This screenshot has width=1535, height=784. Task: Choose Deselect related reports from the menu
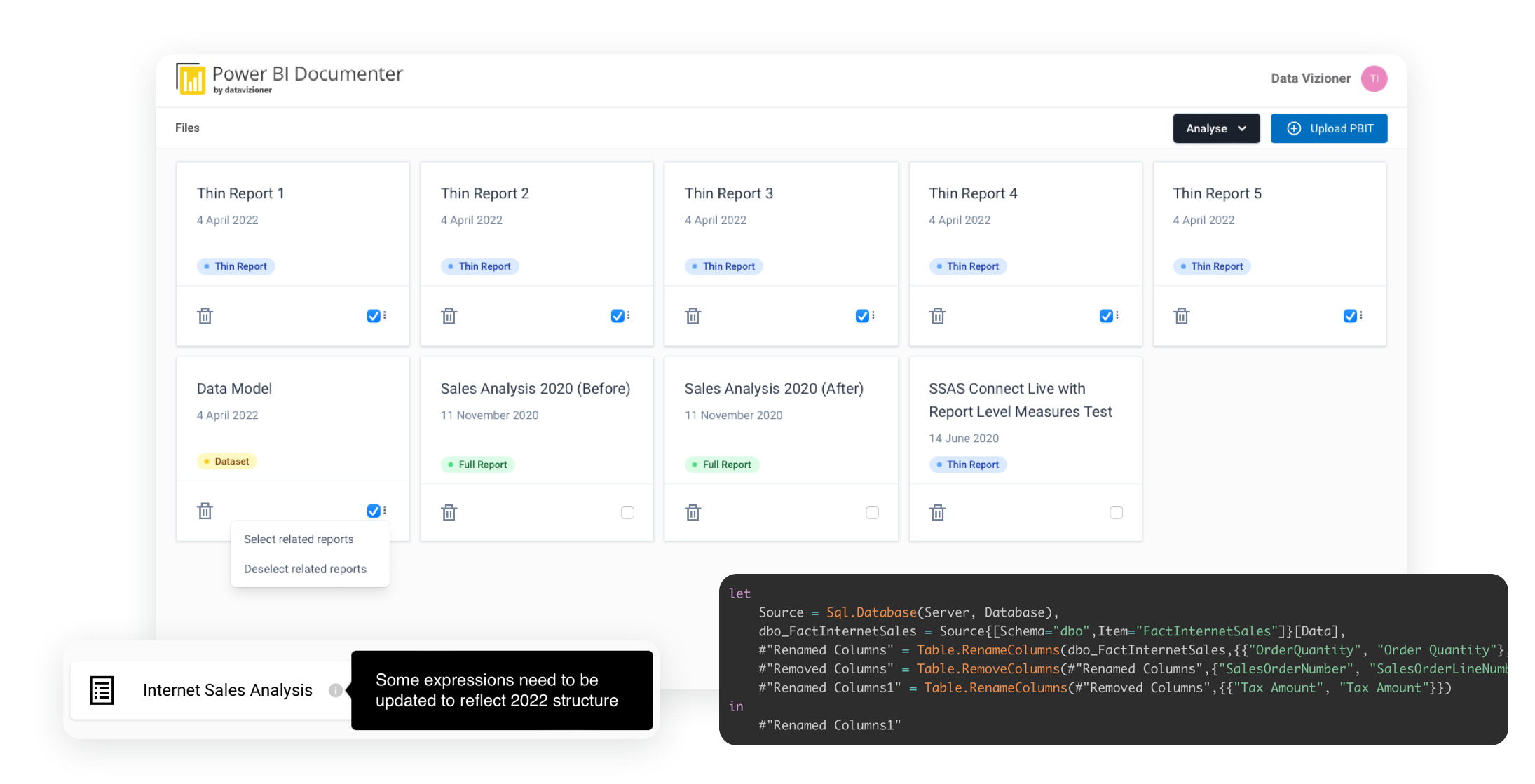pos(304,568)
